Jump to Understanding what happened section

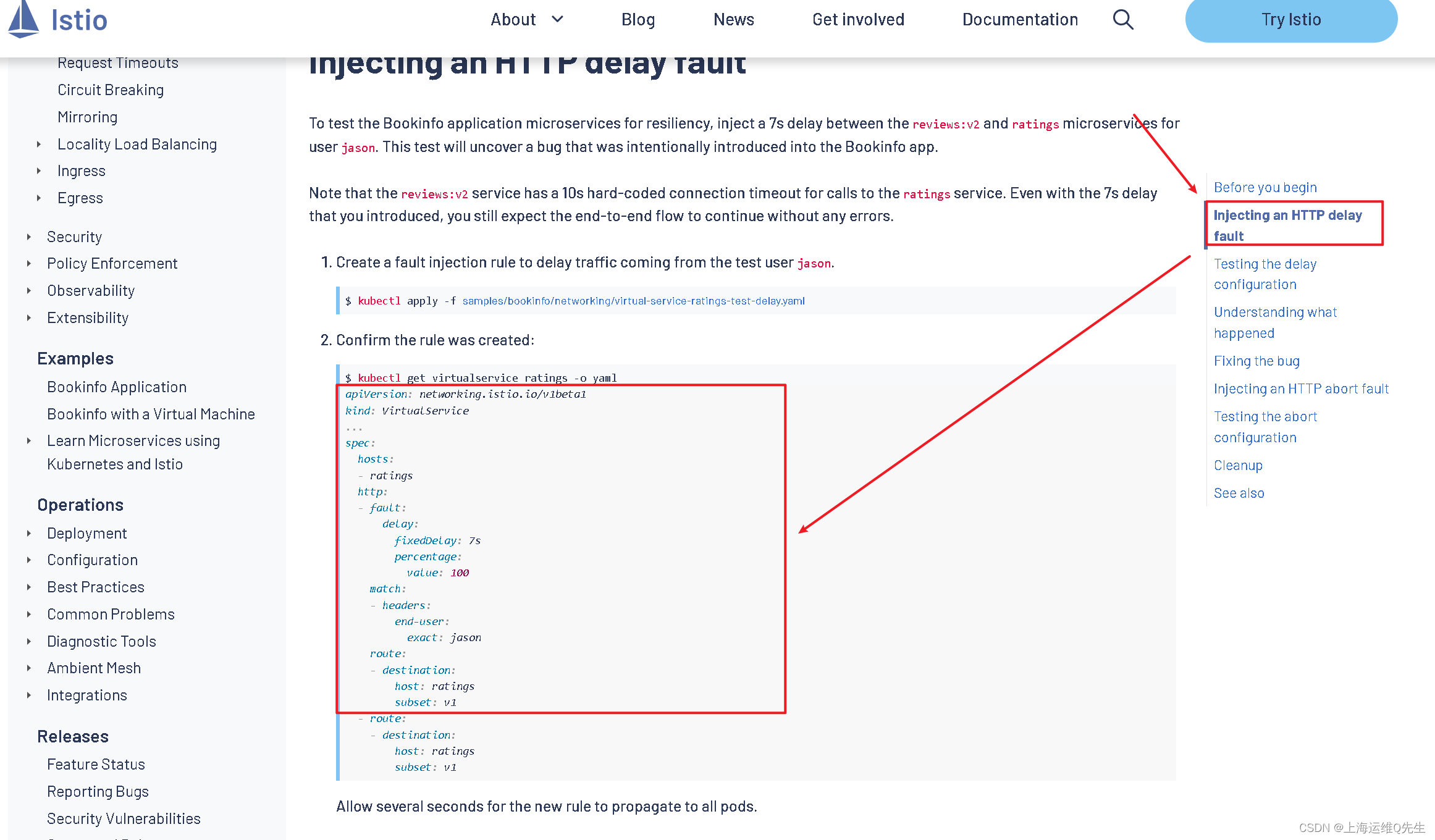(1275, 322)
